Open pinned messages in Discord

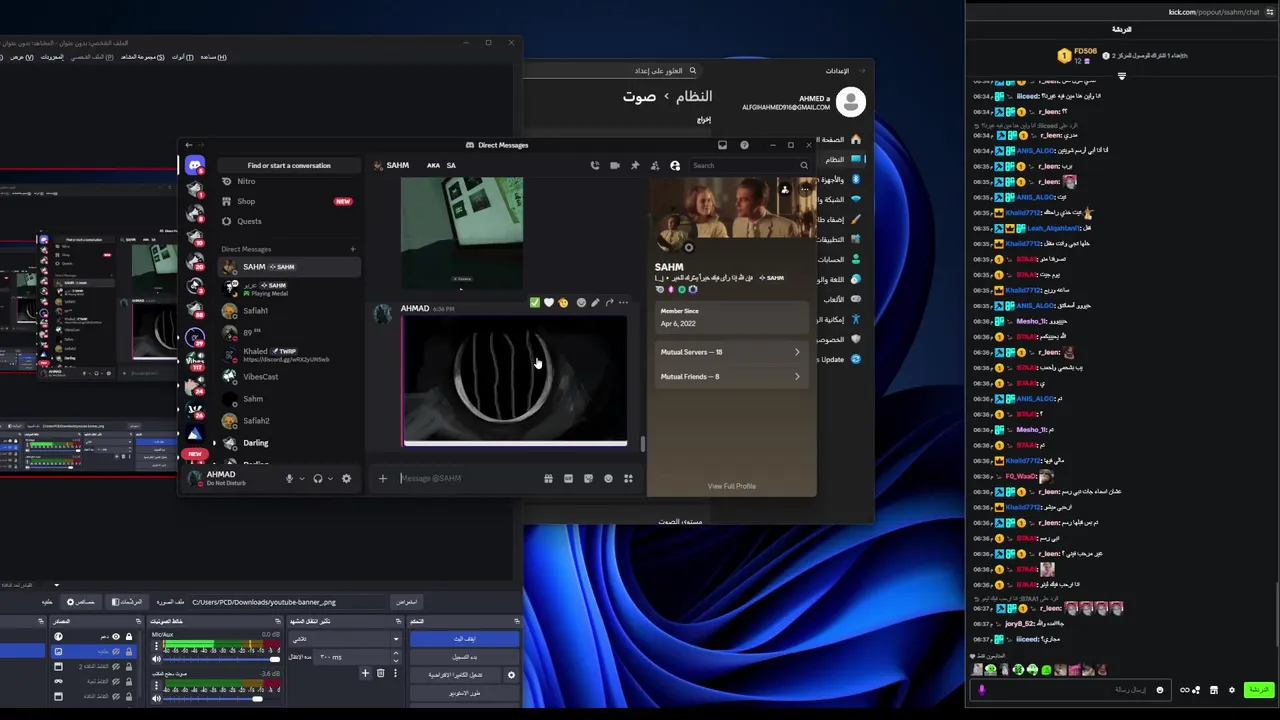(635, 165)
